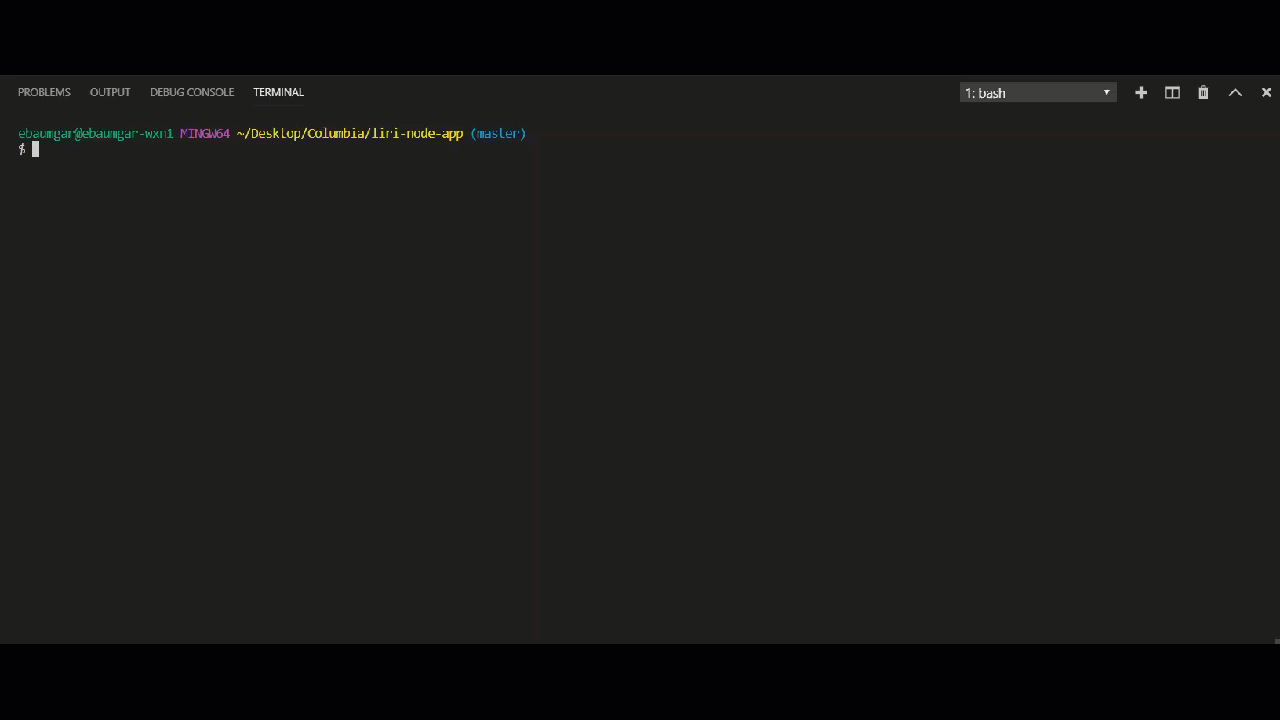Close the terminal panel with X icon
The width and height of the screenshot is (1280, 720).
pyautogui.click(x=1266, y=92)
